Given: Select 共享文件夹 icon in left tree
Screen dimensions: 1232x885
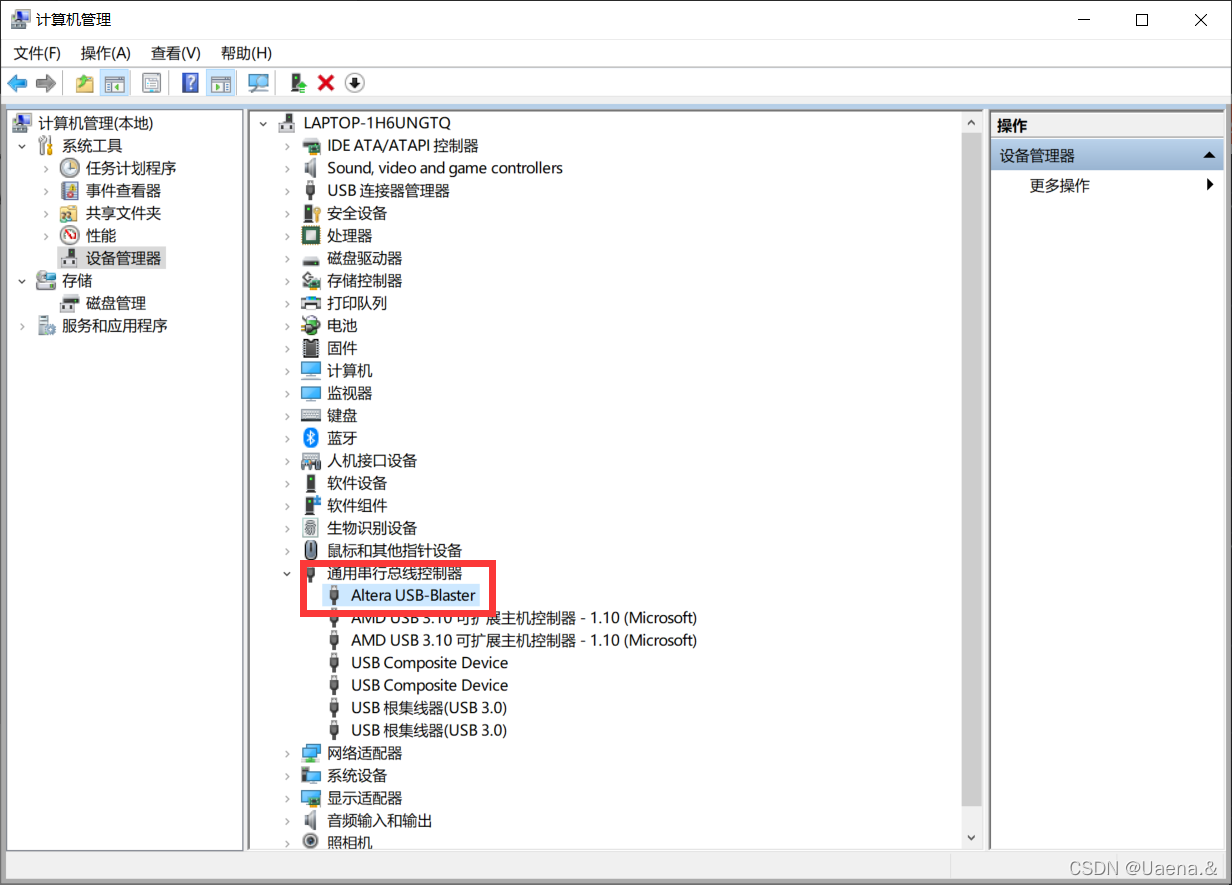Looking at the screenshot, I should pyautogui.click(x=70, y=213).
